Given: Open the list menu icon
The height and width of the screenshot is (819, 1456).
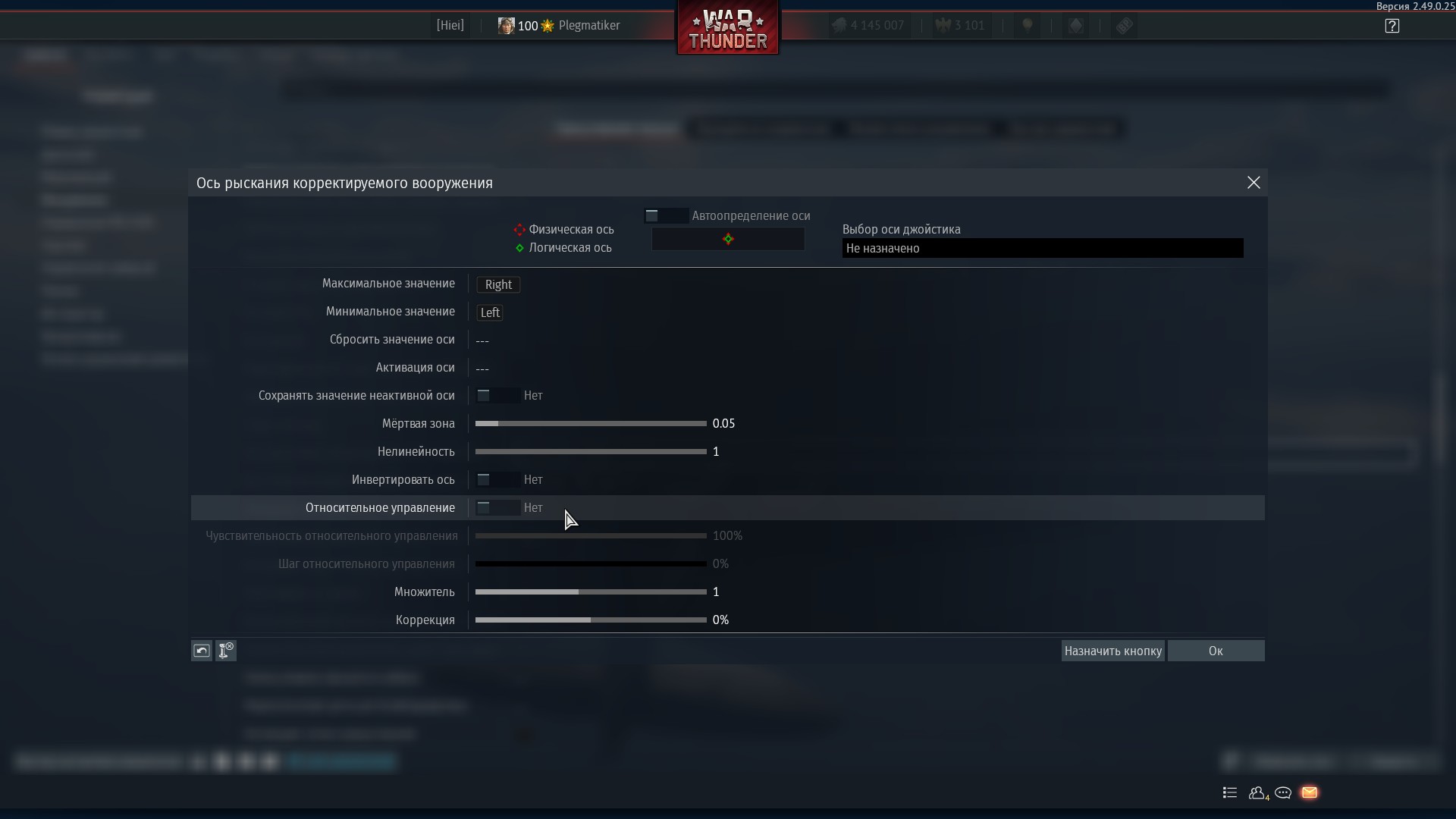Looking at the screenshot, I should point(1230,792).
